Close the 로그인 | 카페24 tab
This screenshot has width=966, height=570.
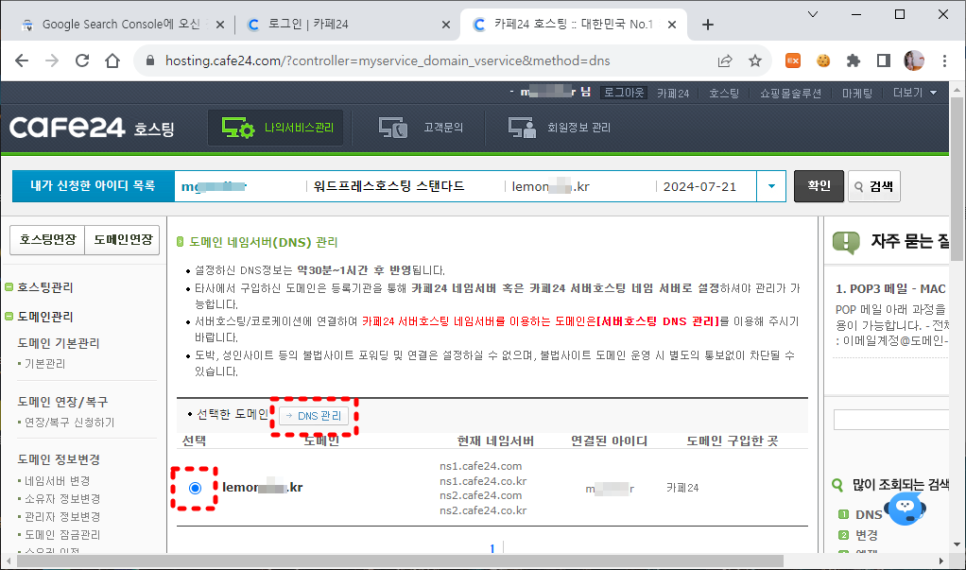point(446,25)
